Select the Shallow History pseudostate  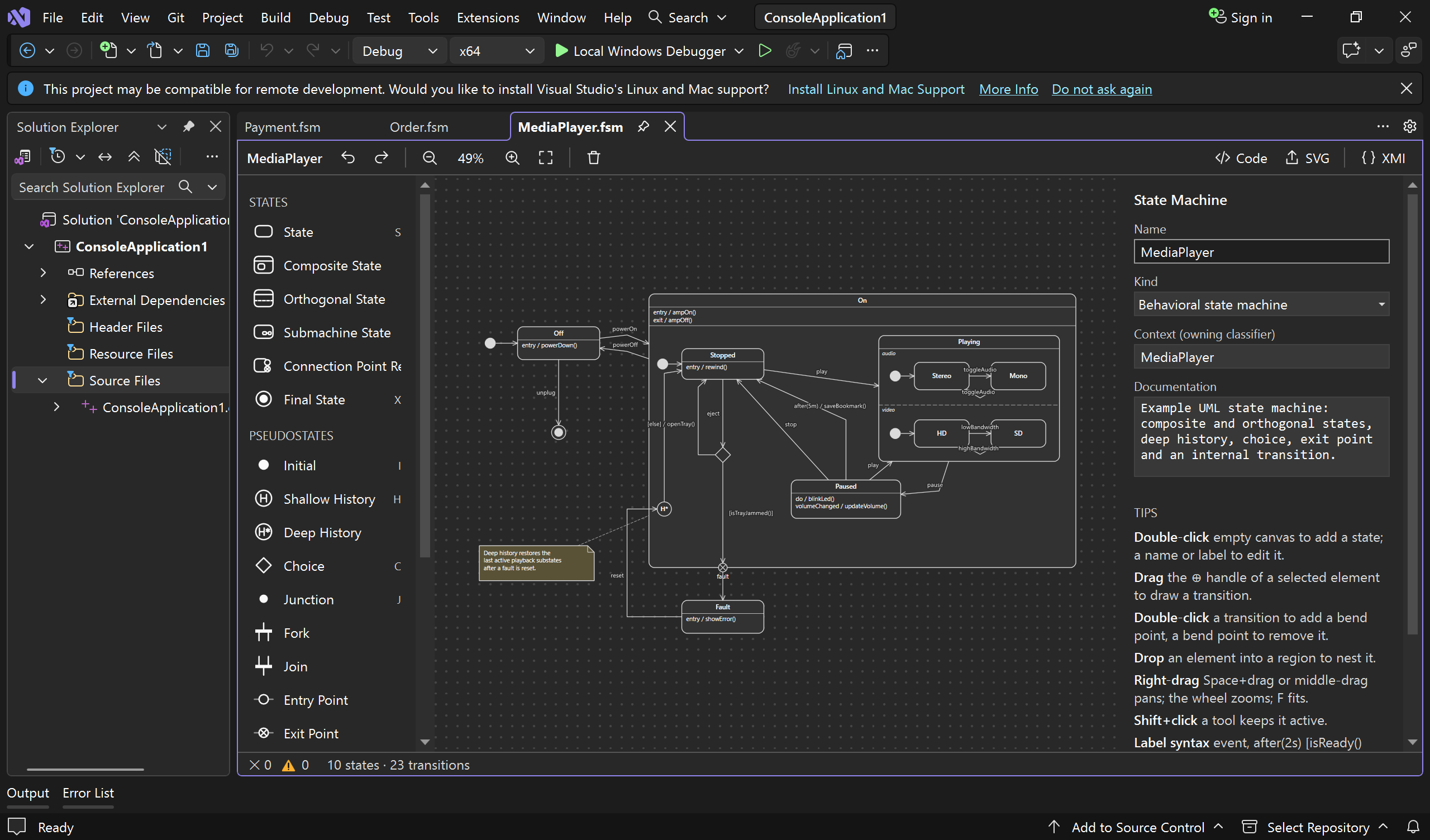326,499
